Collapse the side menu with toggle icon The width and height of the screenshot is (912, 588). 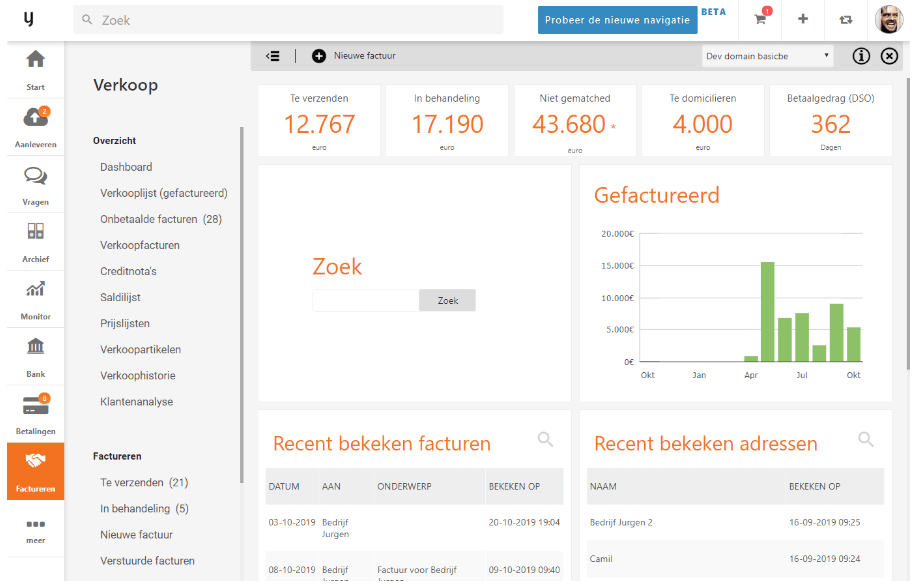click(x=273, y=56)
